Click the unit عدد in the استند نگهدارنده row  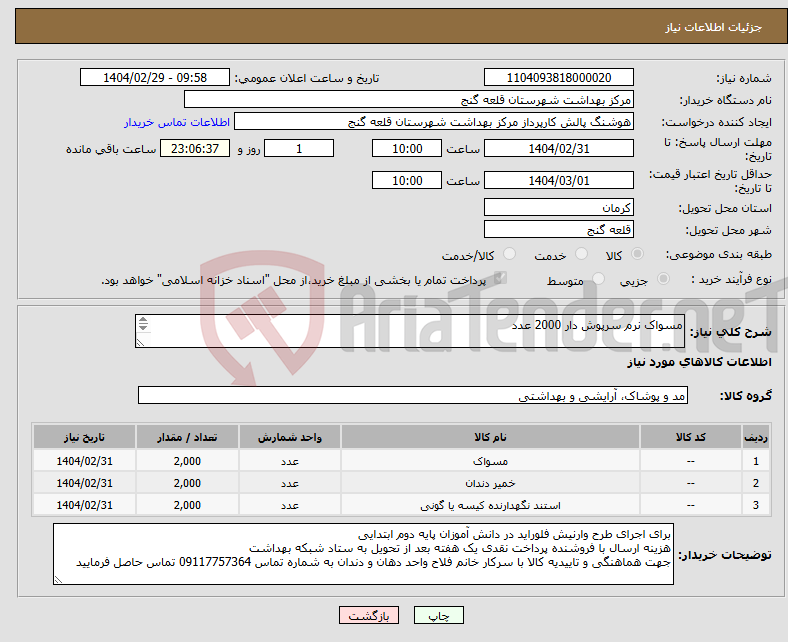(290, 505)
